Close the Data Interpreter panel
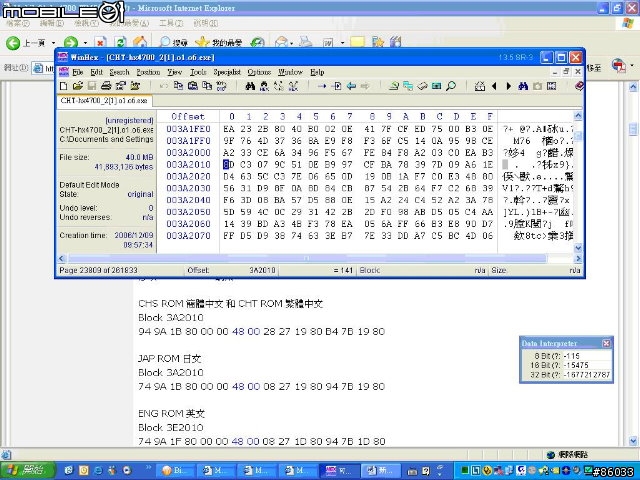 tap(606, 343)
